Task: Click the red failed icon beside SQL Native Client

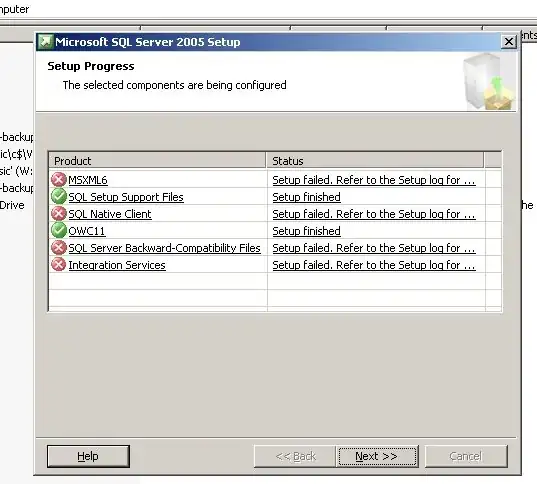Action: (59, 213)
